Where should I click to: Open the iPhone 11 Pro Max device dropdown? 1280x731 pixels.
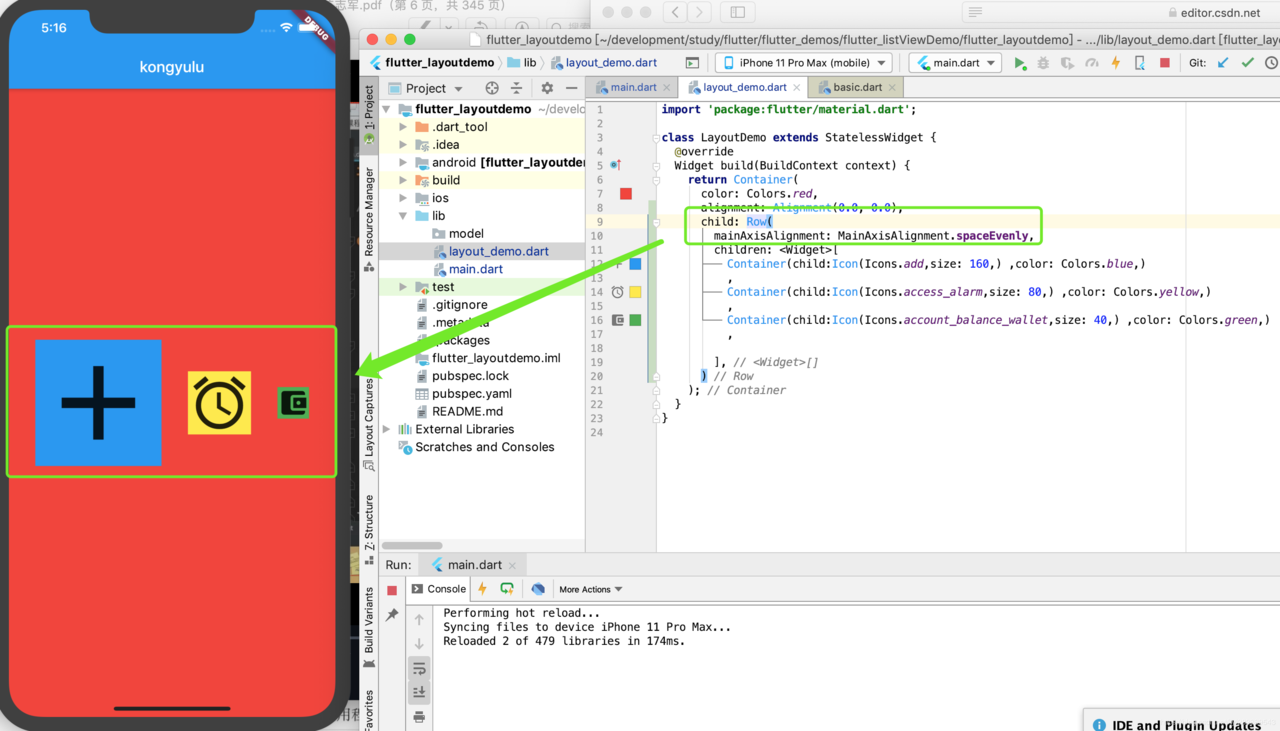click(x=804, y=62)
